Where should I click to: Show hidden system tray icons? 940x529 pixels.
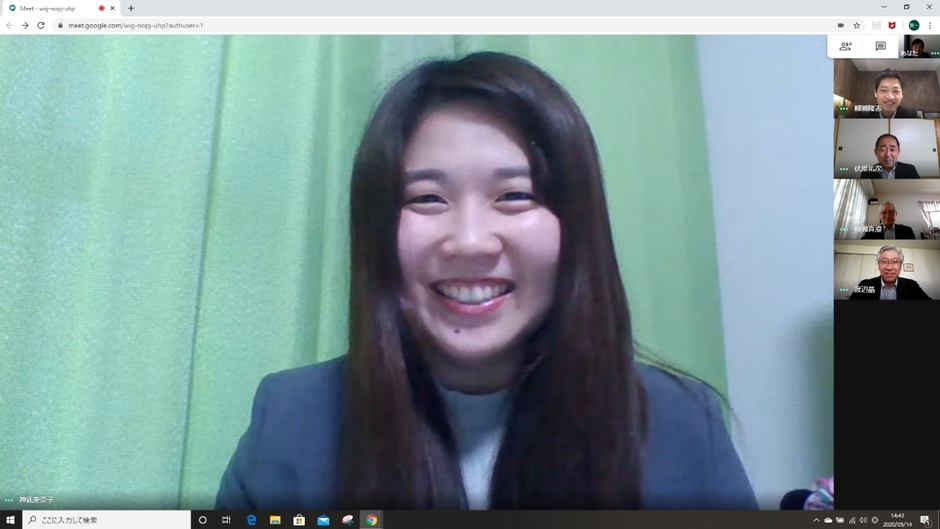(x=816, y=520)
